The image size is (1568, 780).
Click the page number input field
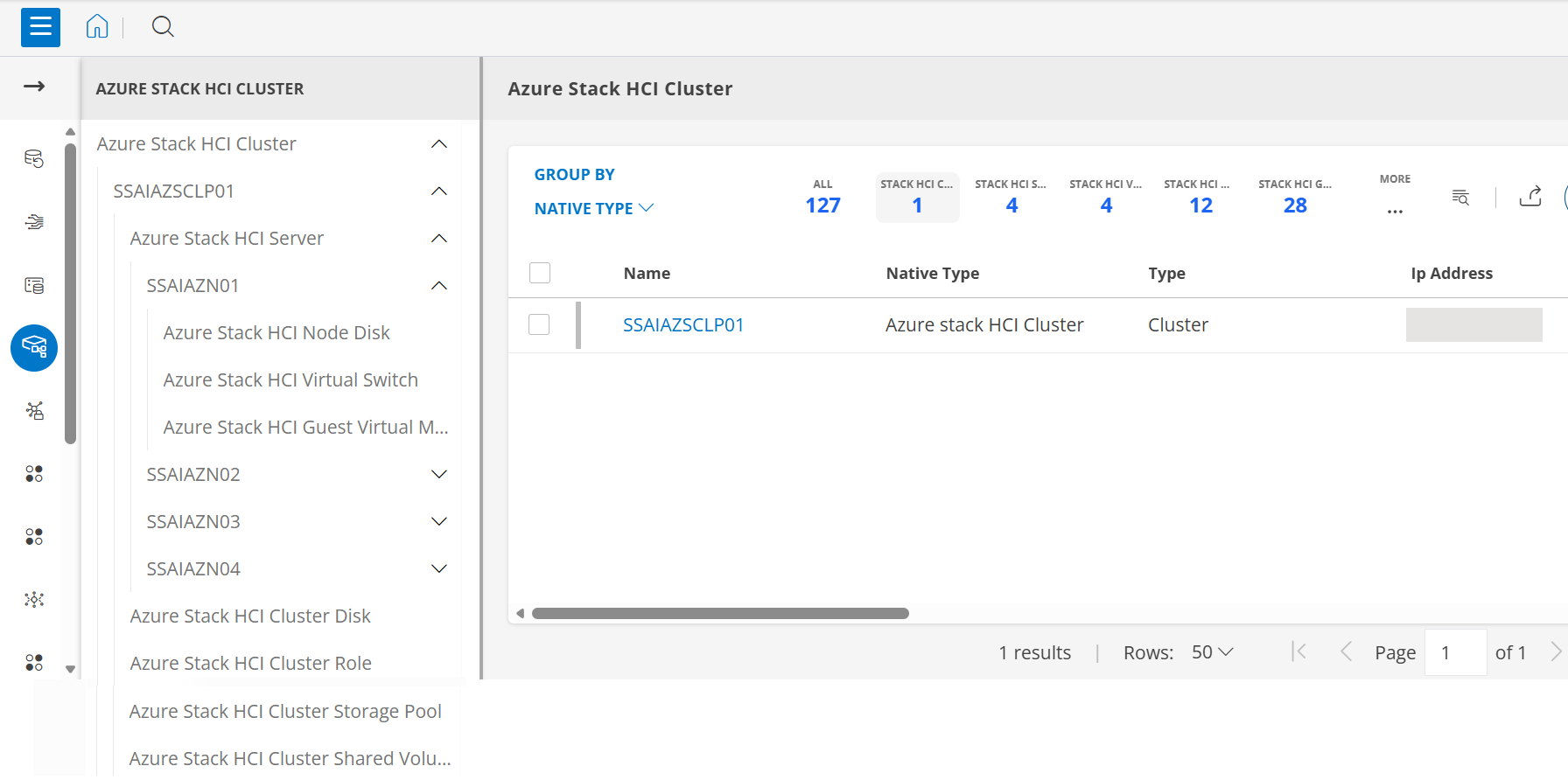(x=1455, y=652)
